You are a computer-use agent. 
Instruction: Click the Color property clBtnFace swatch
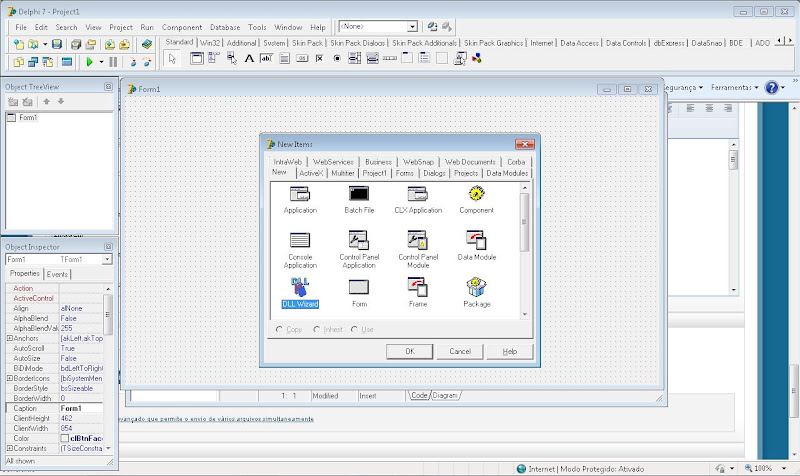[x=65, y=438]
